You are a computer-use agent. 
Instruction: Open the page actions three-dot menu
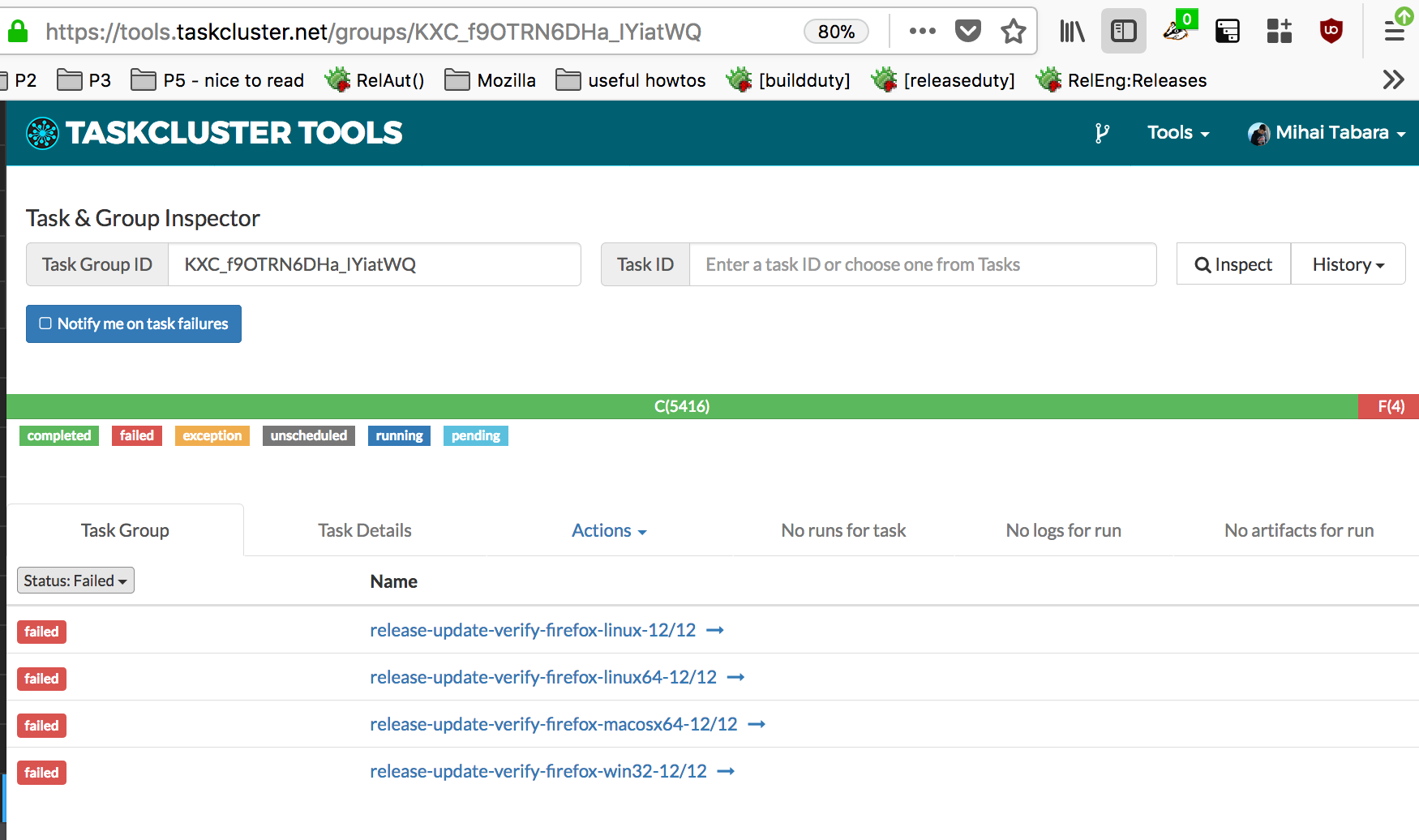tap(922, 32)
